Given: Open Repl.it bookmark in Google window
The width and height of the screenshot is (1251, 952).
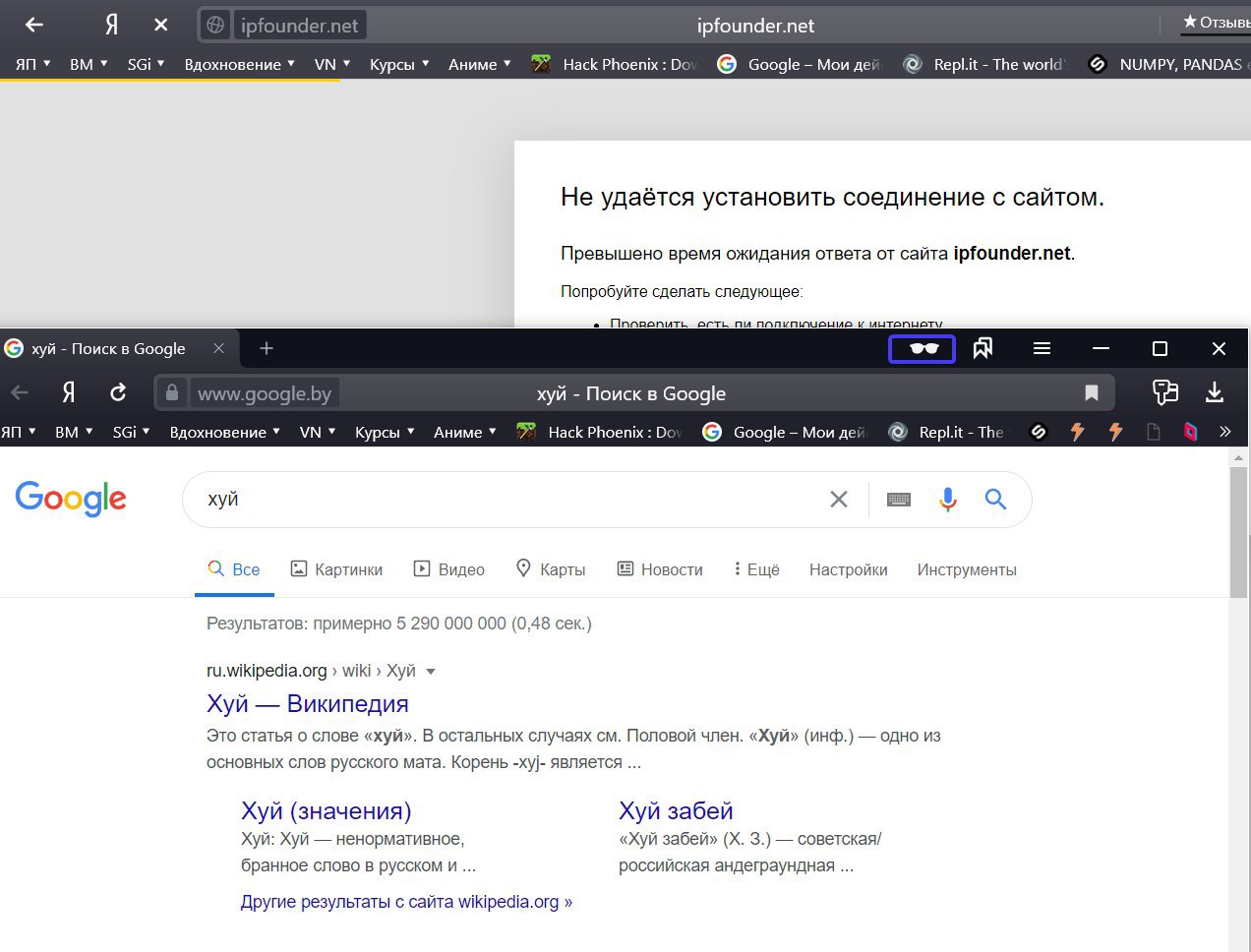Looking at the screenshot, I should [946, 432].
